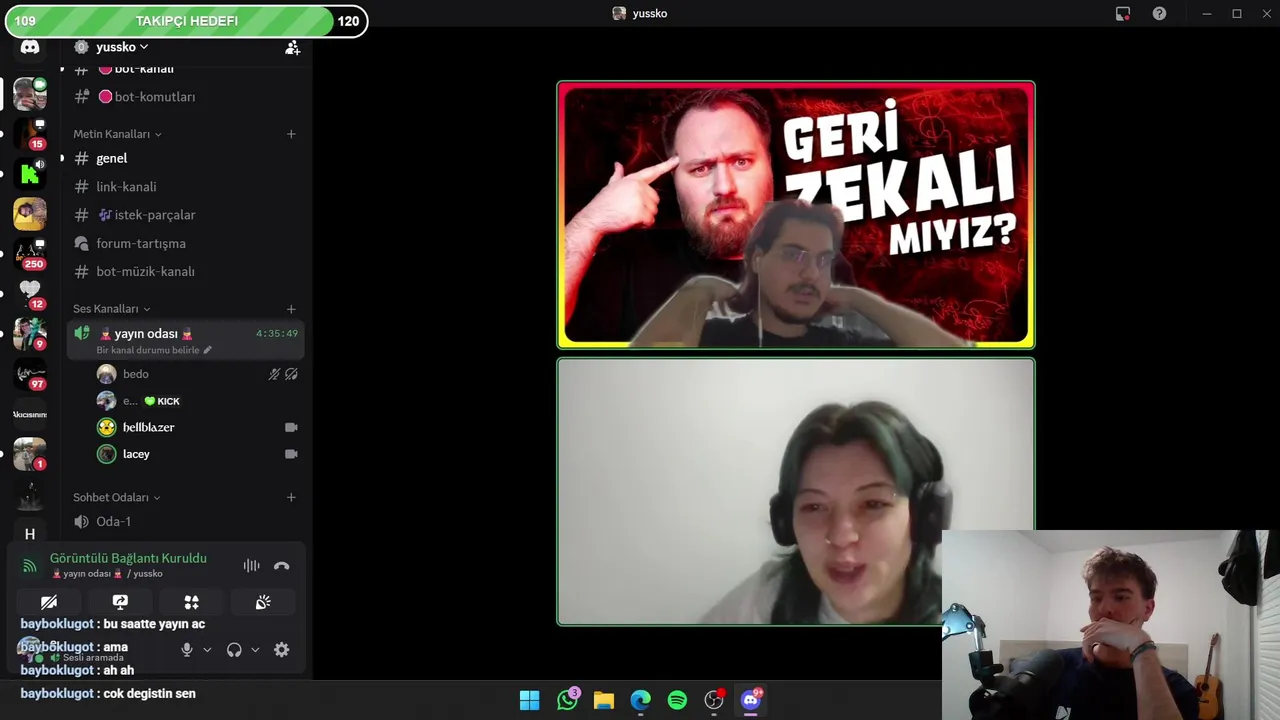Focus the bottom webcam video tile
The width and height of the screenshot is (1280, 720).
pos(796,492)
